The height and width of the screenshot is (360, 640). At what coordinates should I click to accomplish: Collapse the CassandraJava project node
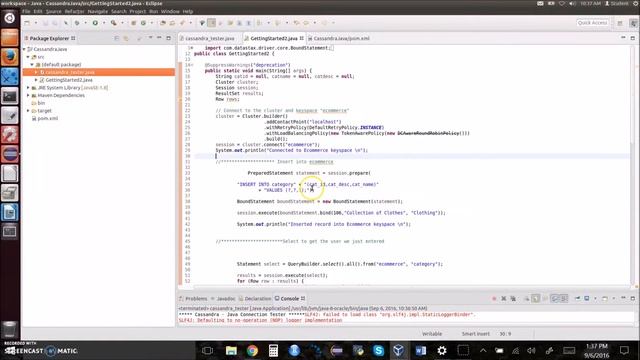[x=24, y=49]
